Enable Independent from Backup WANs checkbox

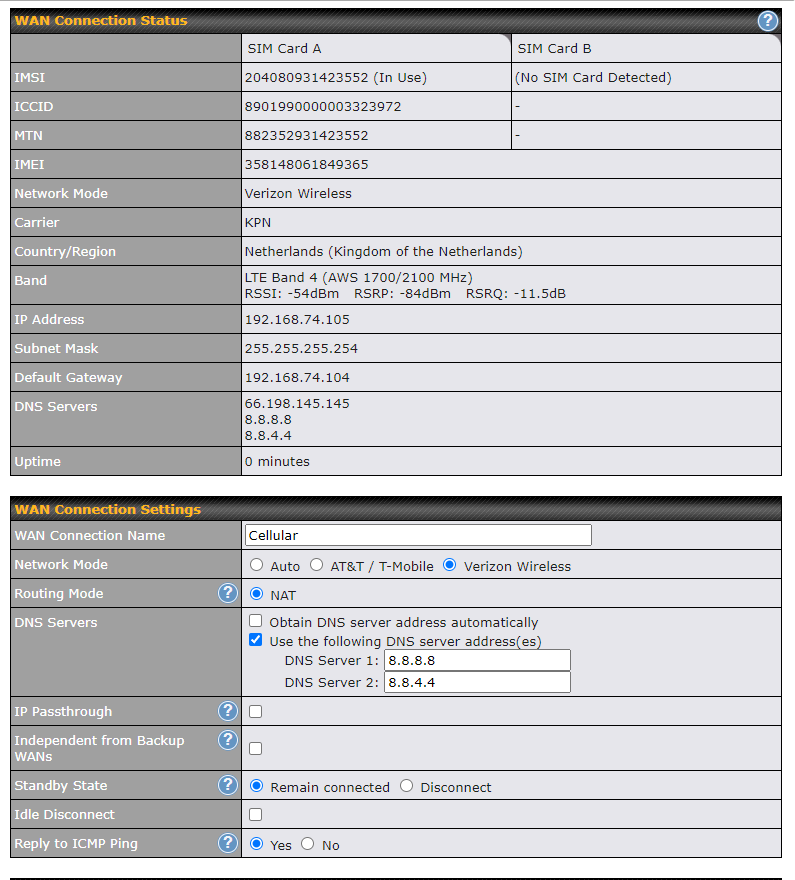click(x=256, y=749)
